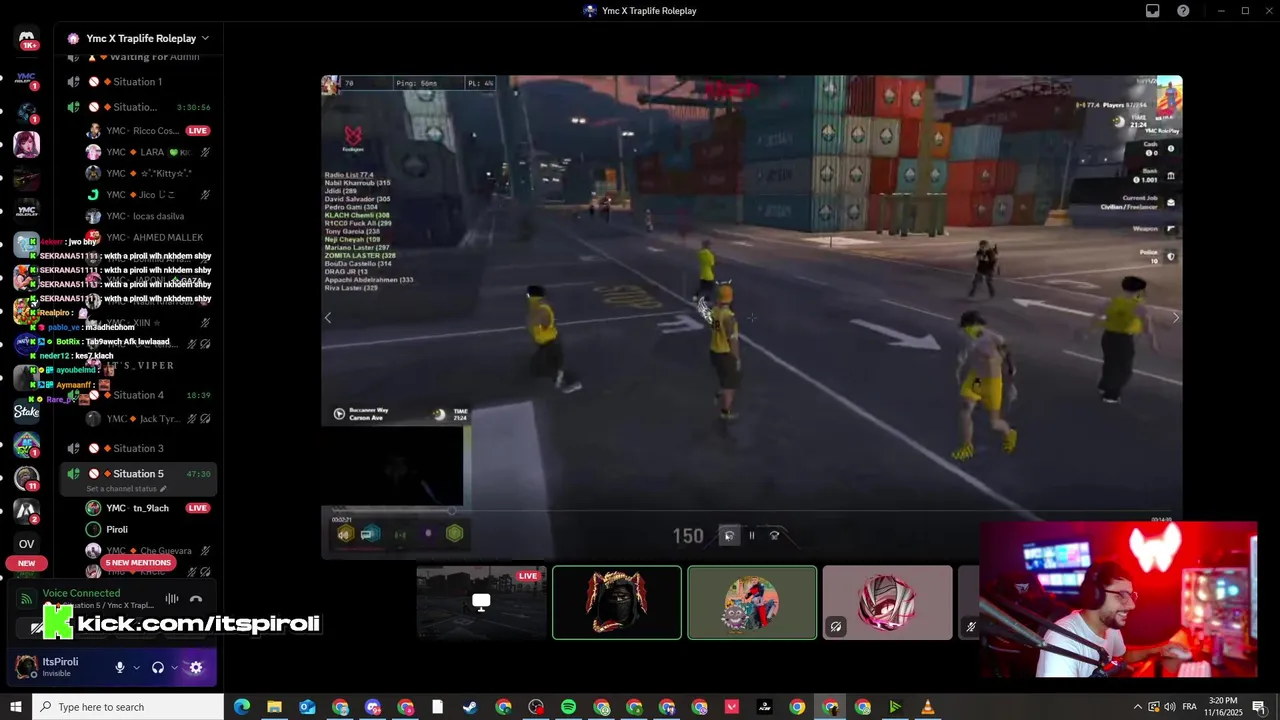The width and height of the screenshot is (1280, 720).
Task: Open user Jack Tyr in Situation 4
Action: 148,419
